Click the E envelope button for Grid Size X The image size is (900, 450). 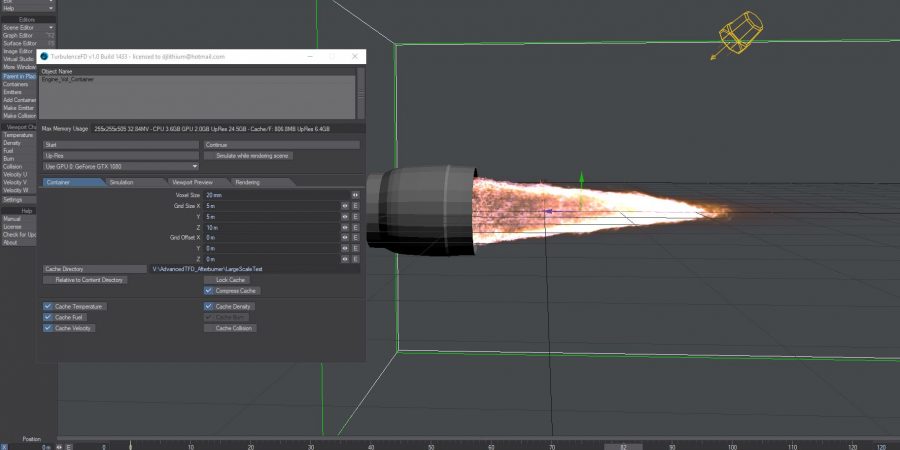355,205
